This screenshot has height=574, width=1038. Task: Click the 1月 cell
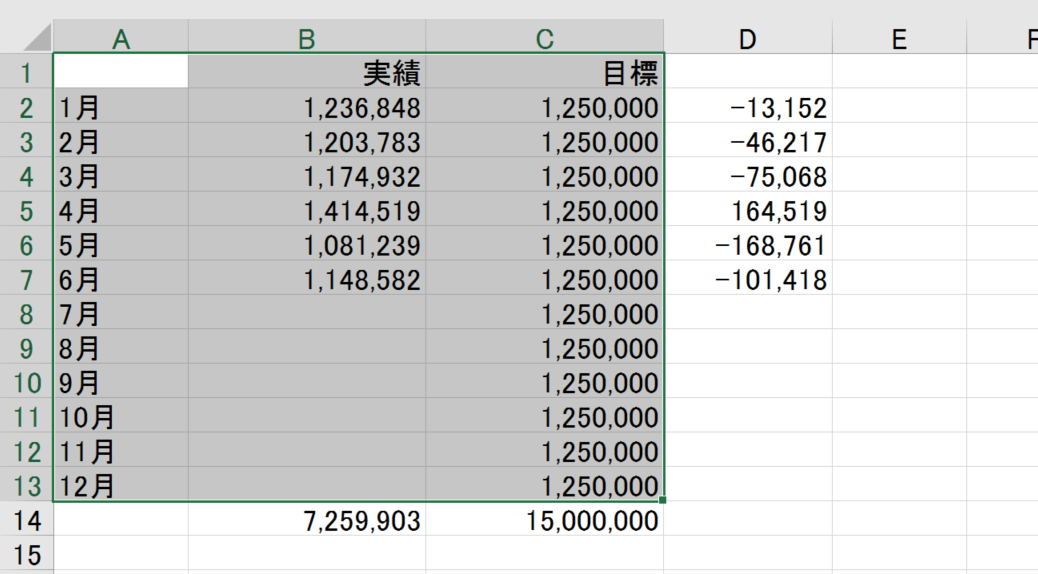coord(120,106)
